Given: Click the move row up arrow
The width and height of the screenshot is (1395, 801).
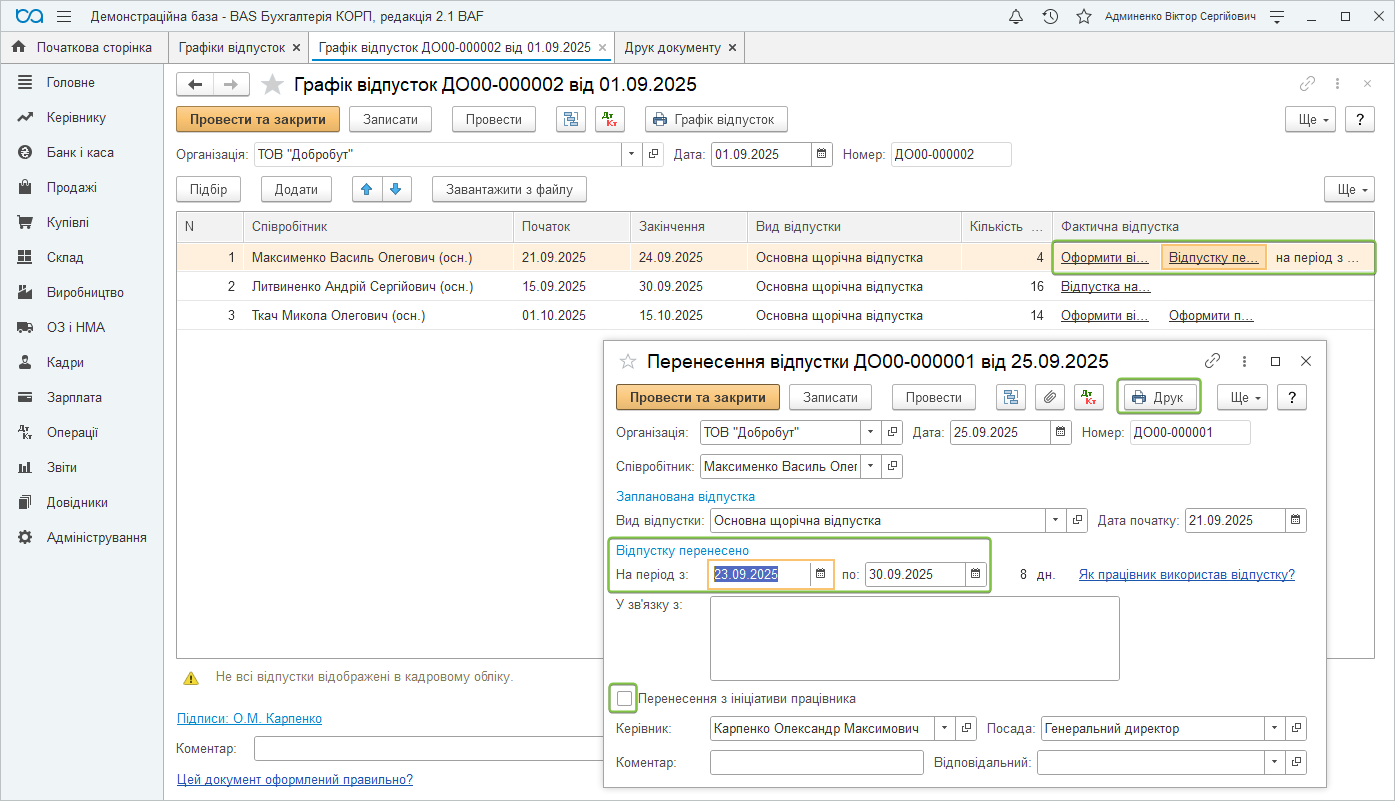Looking at the screenshot, I should click(x=367, y=189).
